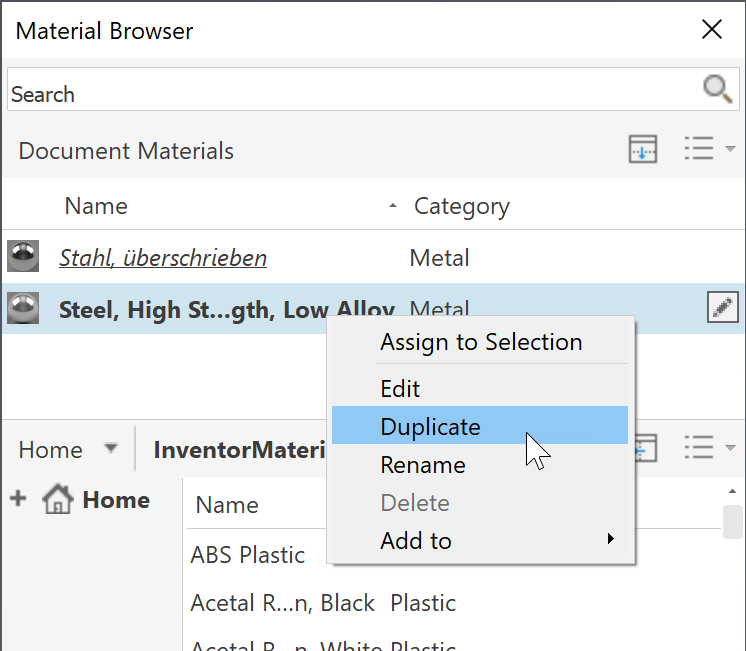Select the Stahl, überschrieben material name
The width and height of the screenshot is (746, 651).
click(x=163, y=258)
